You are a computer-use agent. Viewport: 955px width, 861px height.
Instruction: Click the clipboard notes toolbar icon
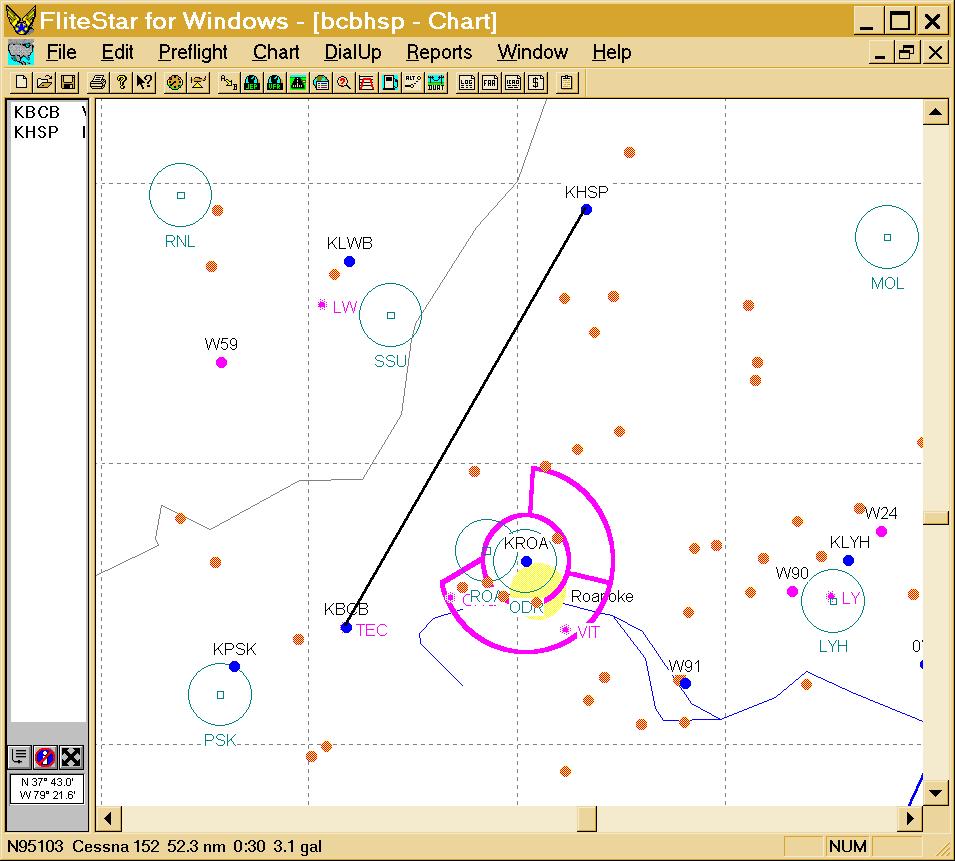point(566,82)
